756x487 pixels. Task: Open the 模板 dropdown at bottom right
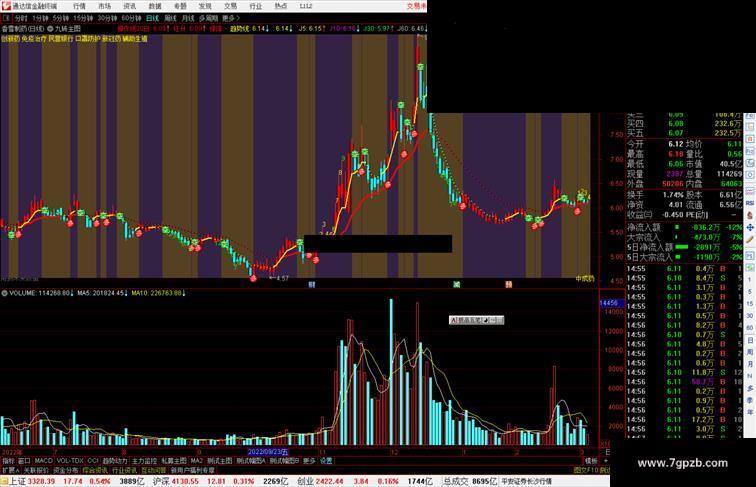pyautogui.click(x=591, y=461)
